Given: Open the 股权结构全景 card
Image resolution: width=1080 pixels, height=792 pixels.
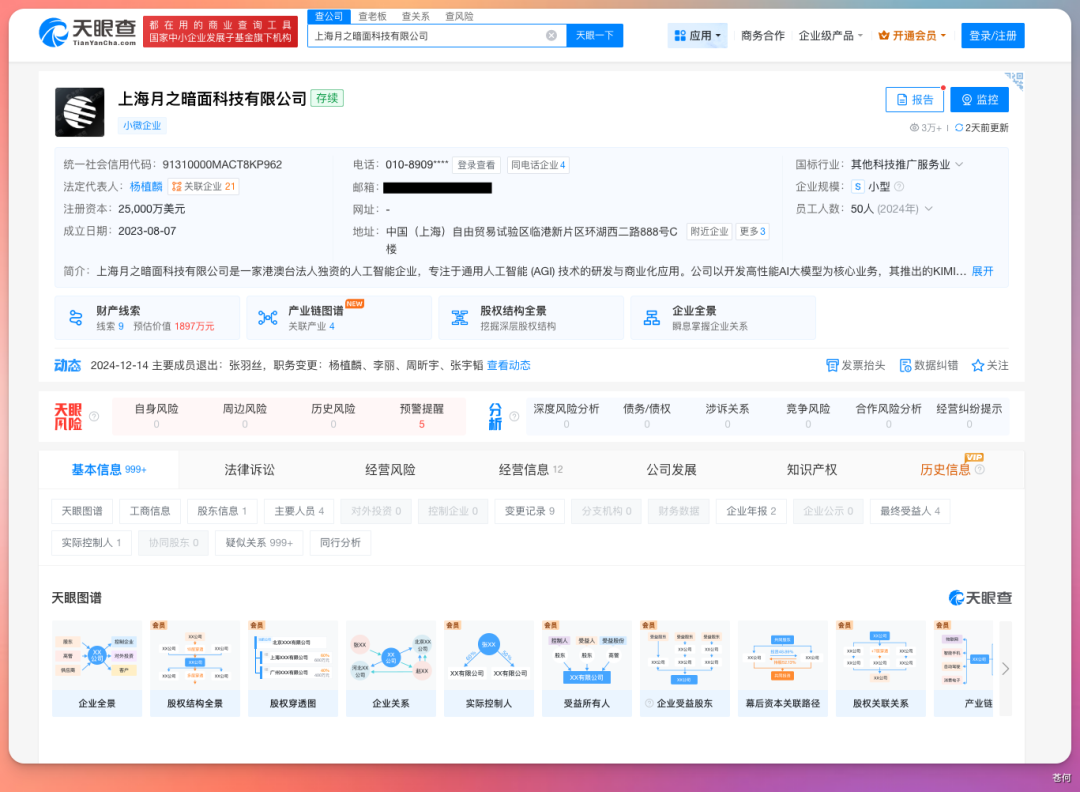Looking at the screenshot, I should pos(531,317).
